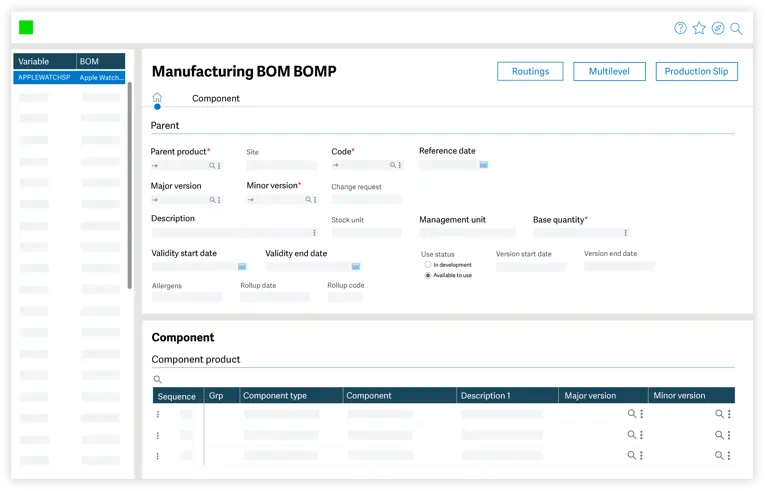The height and width of the screenshot is (491, 765).
Task: Open the compass navigation icon
Action: [x=717, y=28]
